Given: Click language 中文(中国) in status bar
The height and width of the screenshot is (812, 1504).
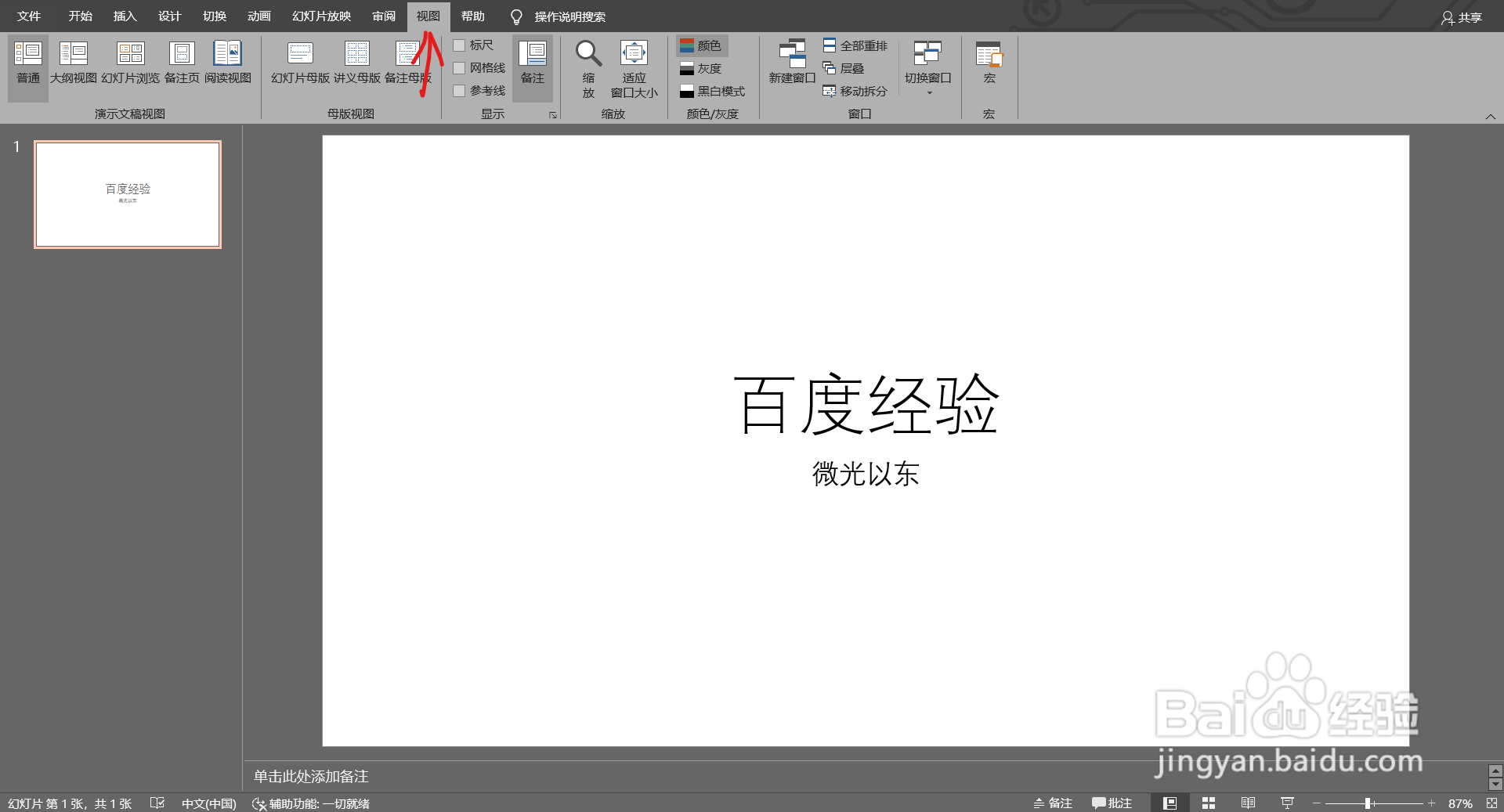Looking at the screenshot, I should (x=209, y=803).
